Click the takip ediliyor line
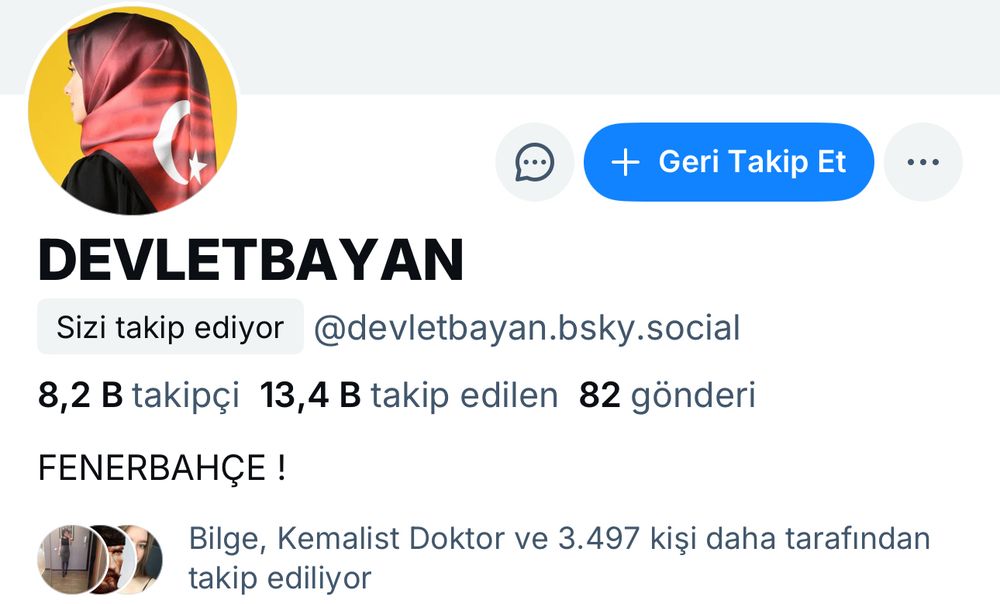 coord(279,578)
